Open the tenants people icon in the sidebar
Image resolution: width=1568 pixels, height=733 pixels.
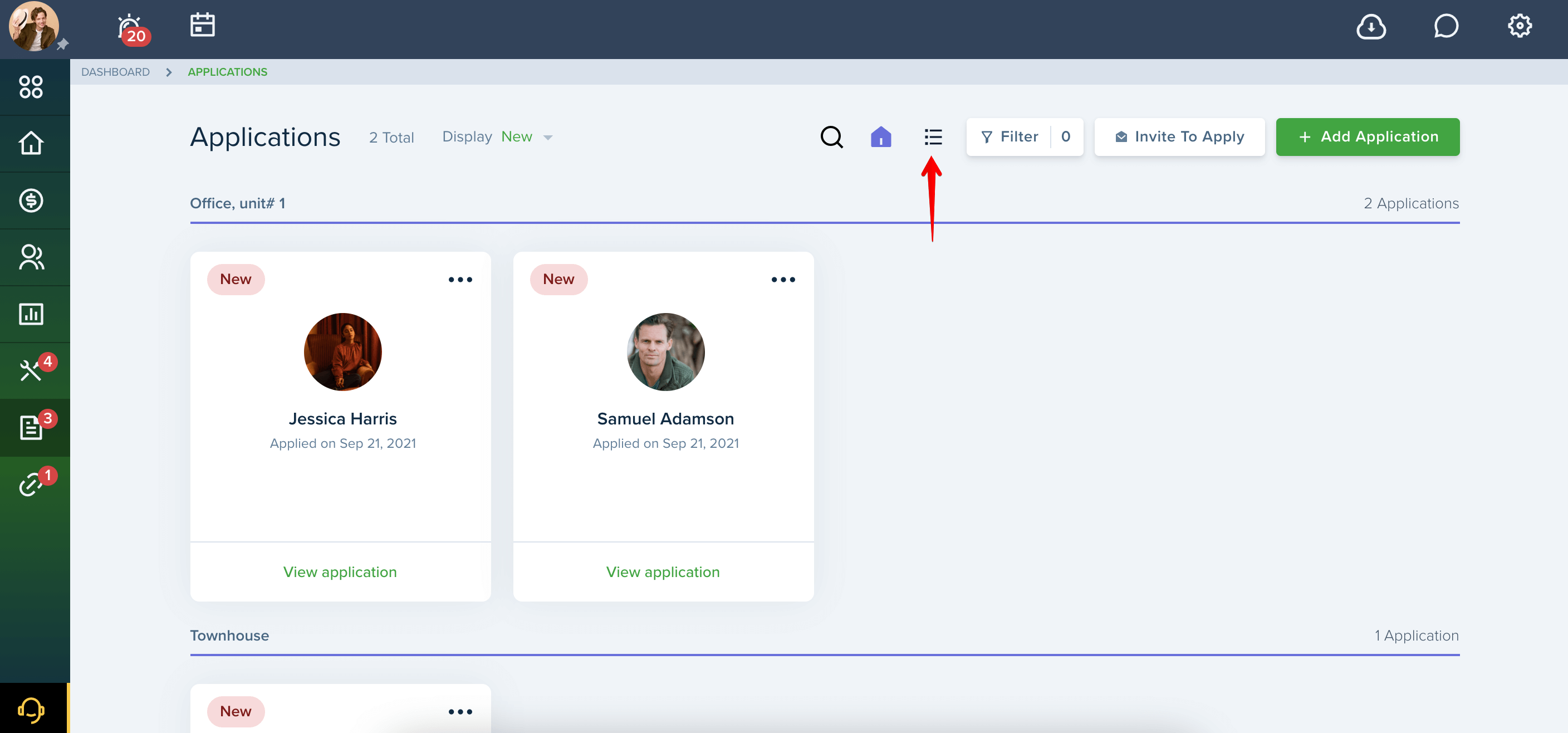pos(31,257)
